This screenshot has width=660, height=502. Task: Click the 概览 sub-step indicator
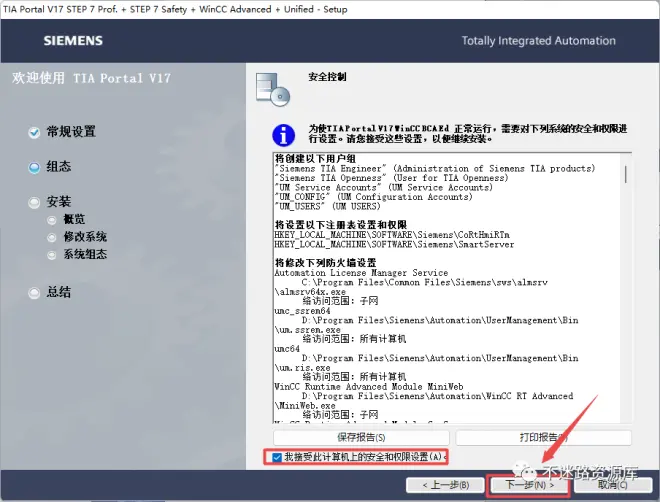click(52, 220)
